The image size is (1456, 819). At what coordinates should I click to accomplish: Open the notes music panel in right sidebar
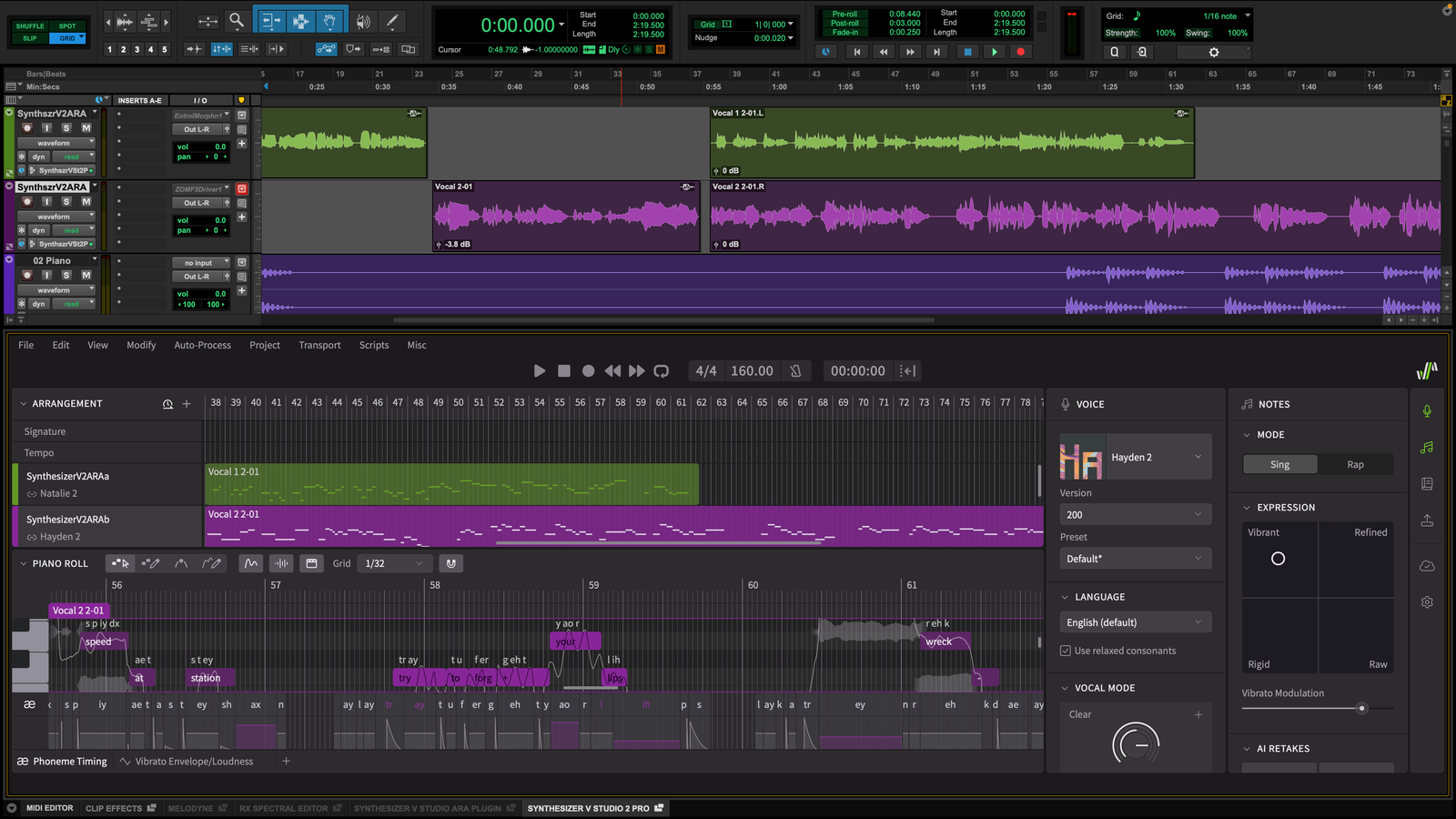[x=1427, y=446]
